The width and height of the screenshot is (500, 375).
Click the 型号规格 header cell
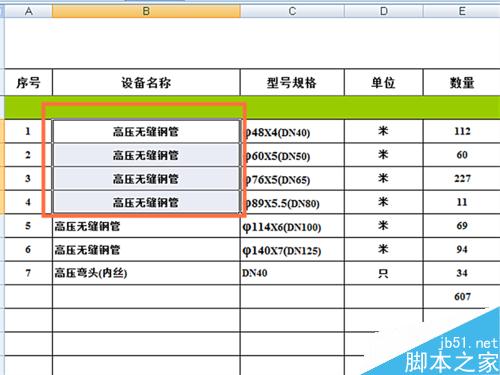[x=292, y=82]
